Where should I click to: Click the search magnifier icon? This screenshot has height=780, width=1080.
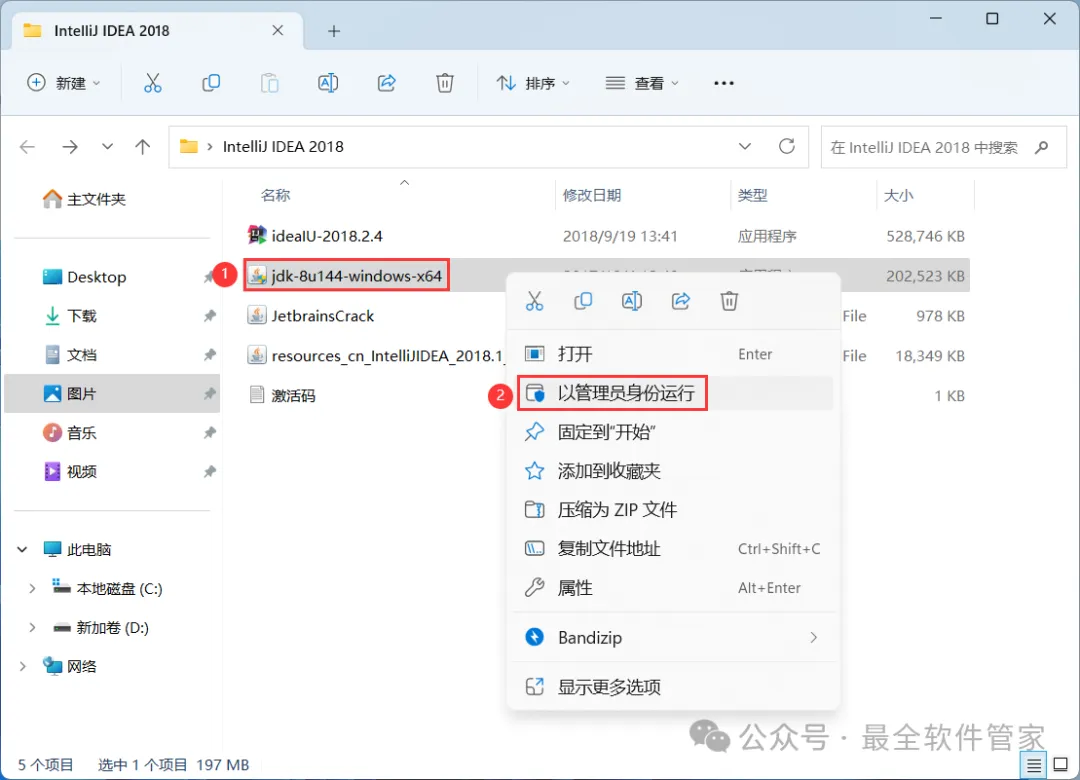click(1041, 147)
